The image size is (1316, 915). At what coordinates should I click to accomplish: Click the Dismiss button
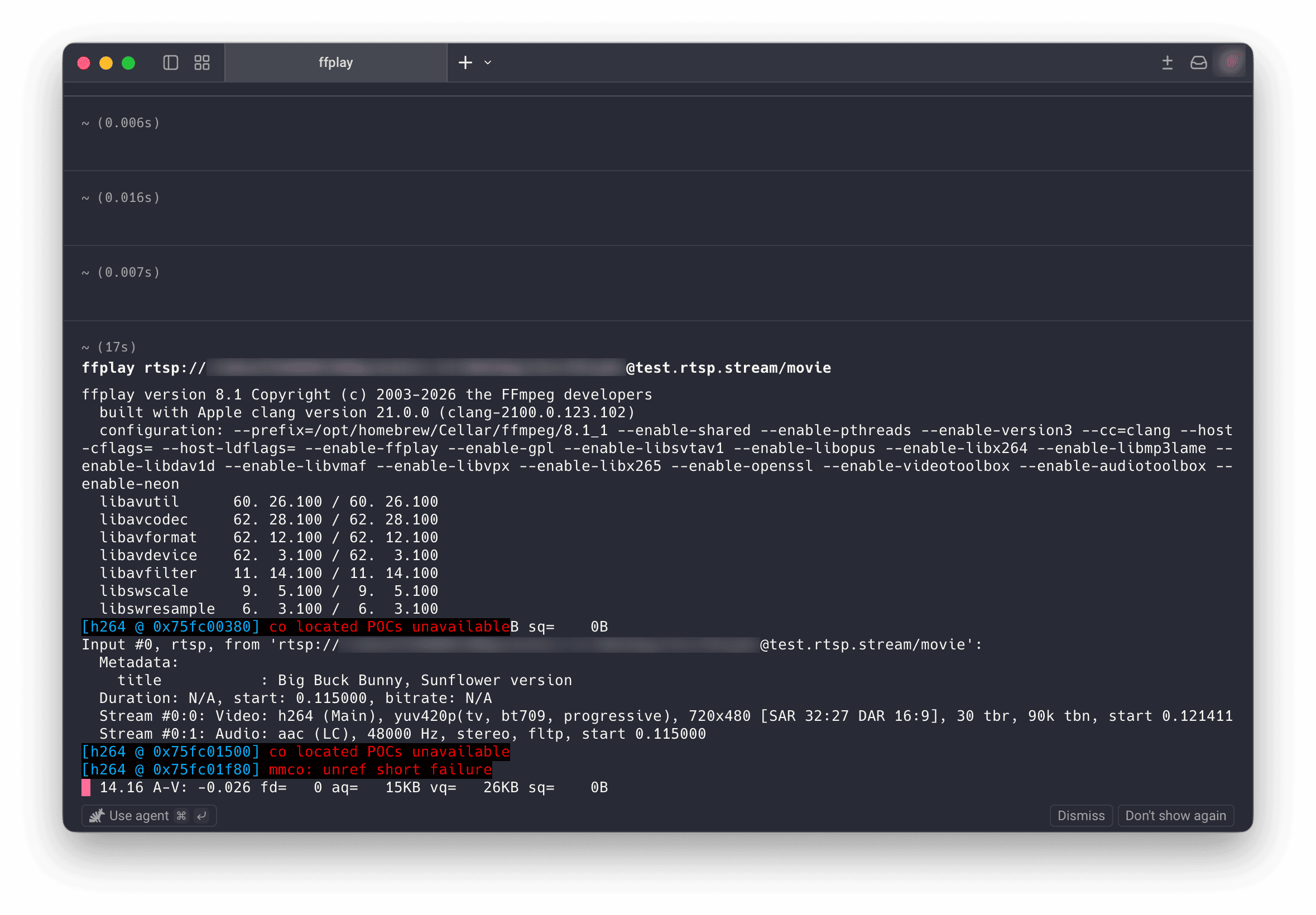point(1080,815)
